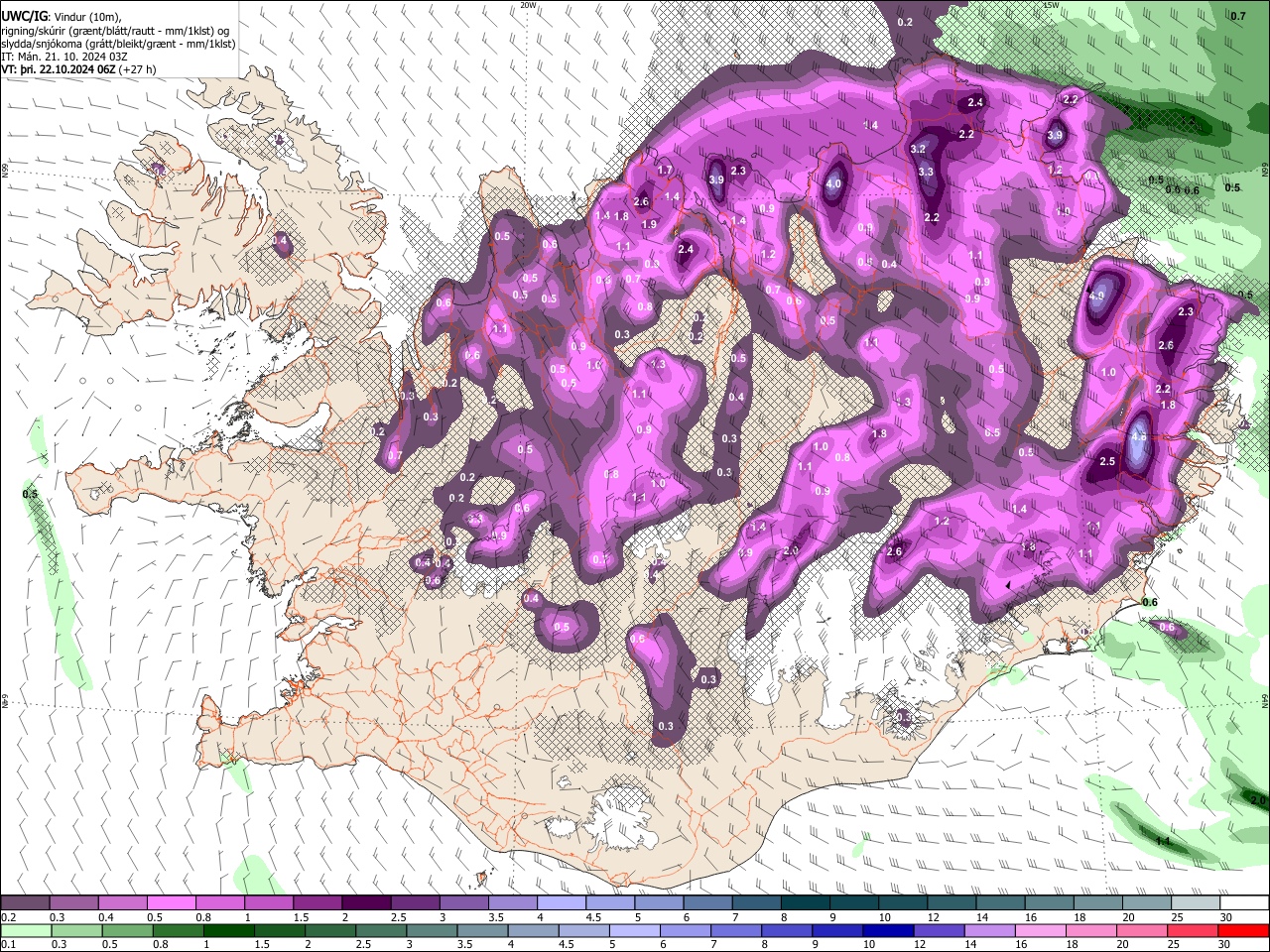The image size is (1270, 952).
Task: Click the white swatch after 30 in snow scale
Action: tap(1243, 903)
